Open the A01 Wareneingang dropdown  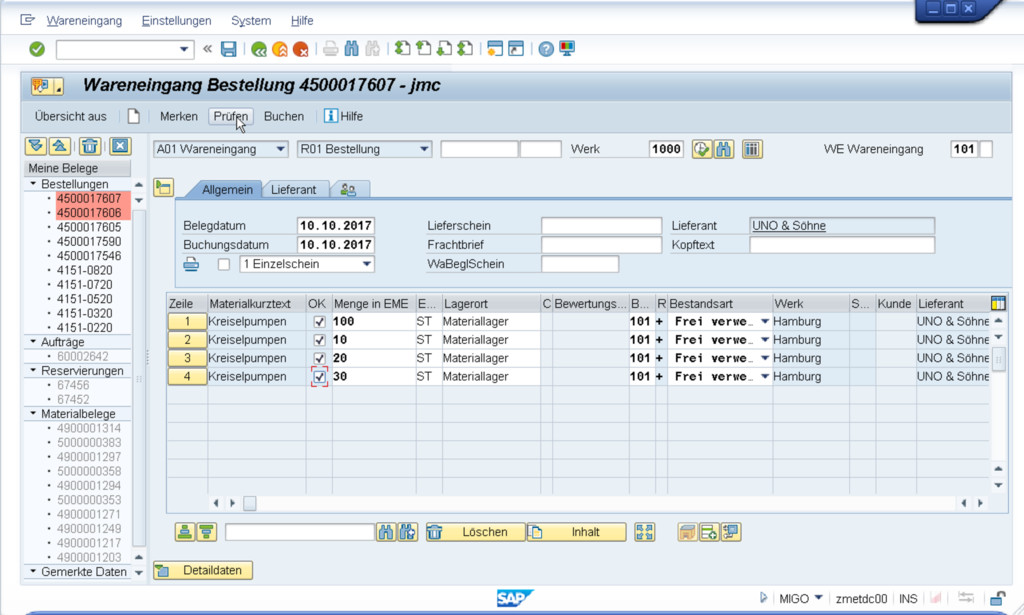pos(279,149)
